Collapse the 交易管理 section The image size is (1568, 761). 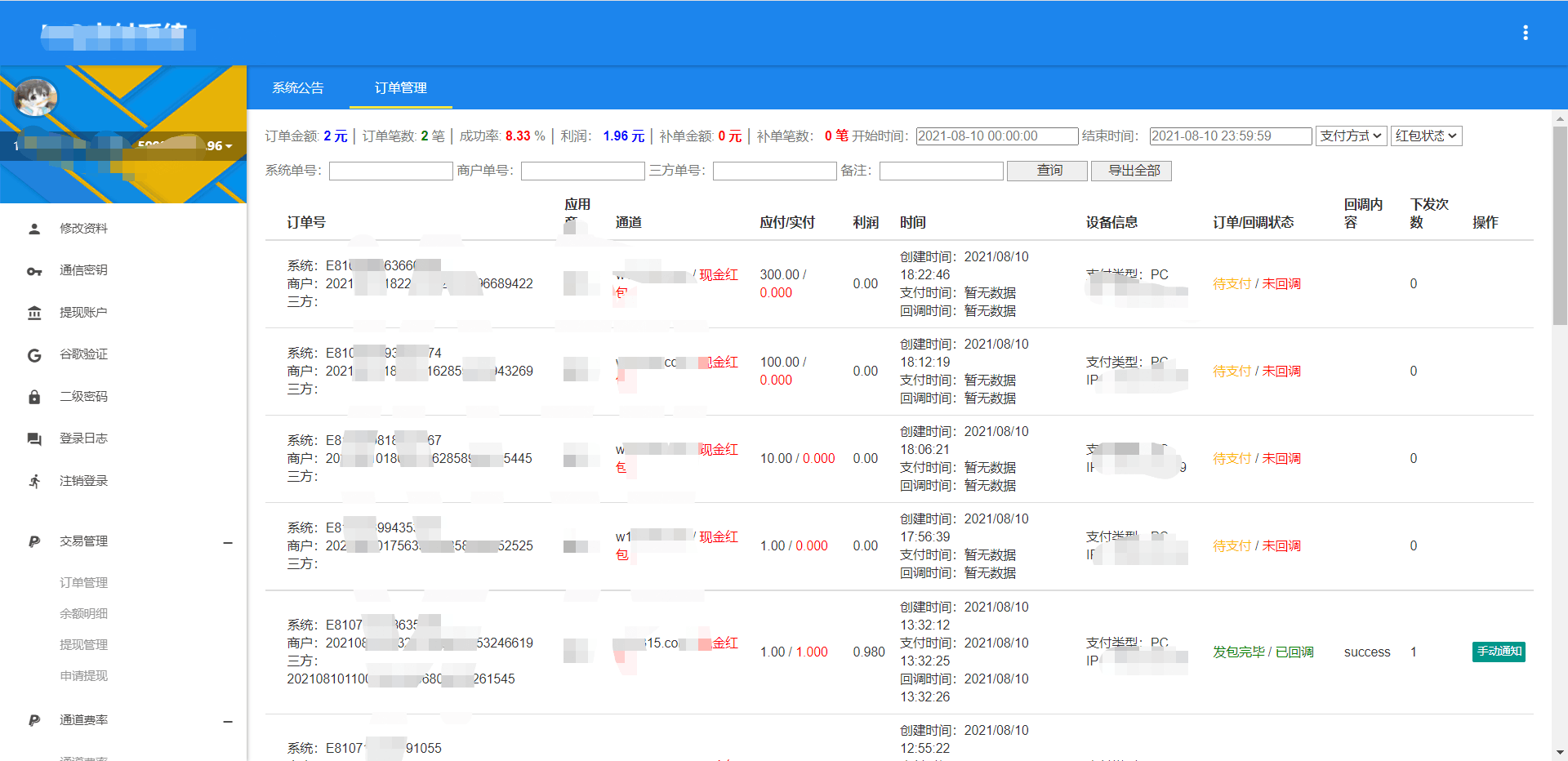pyautogui.click(x=228, y=543)
